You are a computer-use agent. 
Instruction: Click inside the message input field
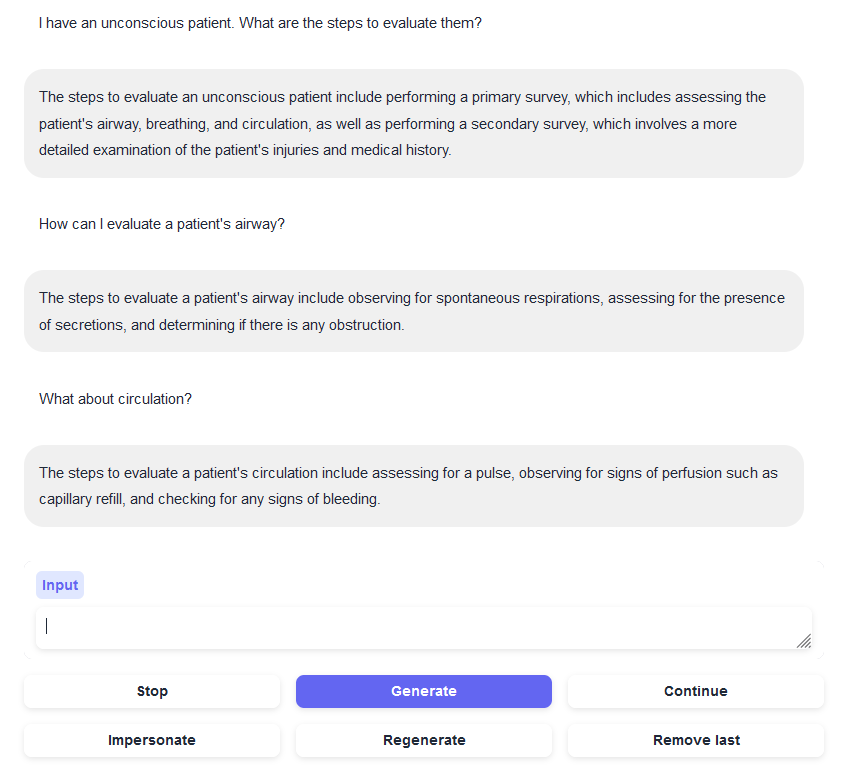[x=420, y=627]
